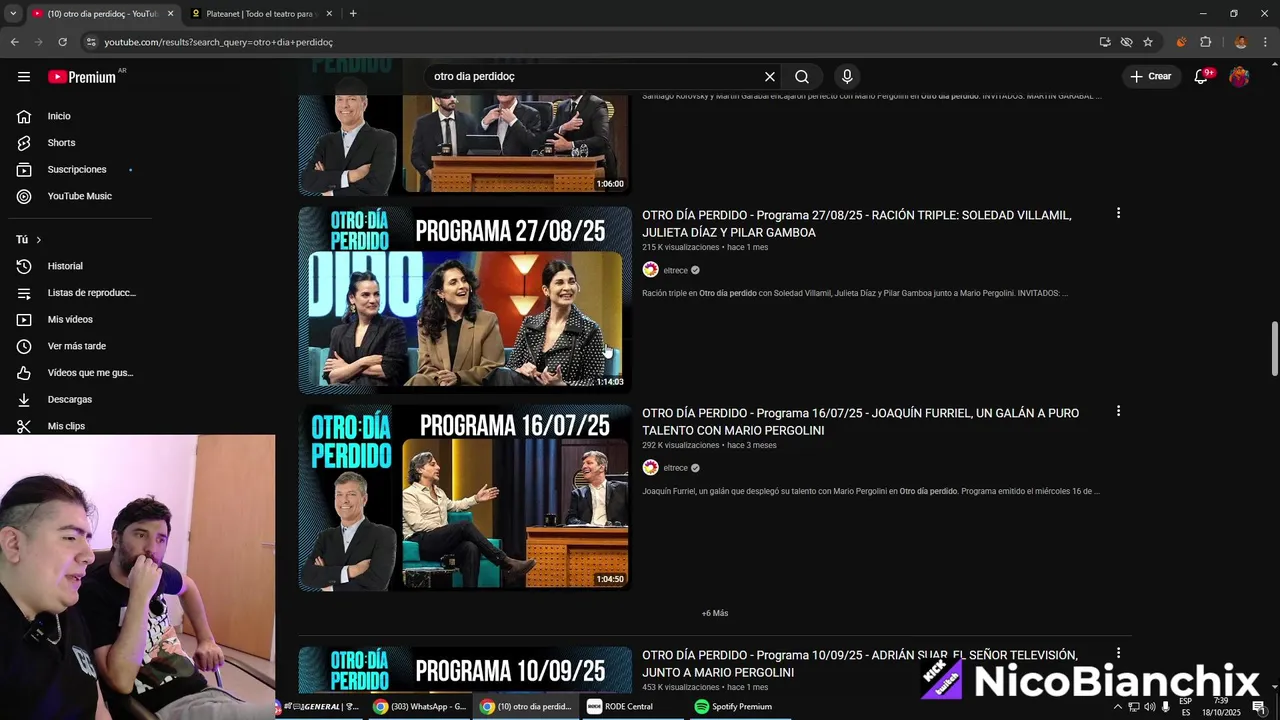Image resolution: width=1280 pixels, height=720 pixels.
Task: Open the Extensions puzzle icon
Action: point(1205,42)
